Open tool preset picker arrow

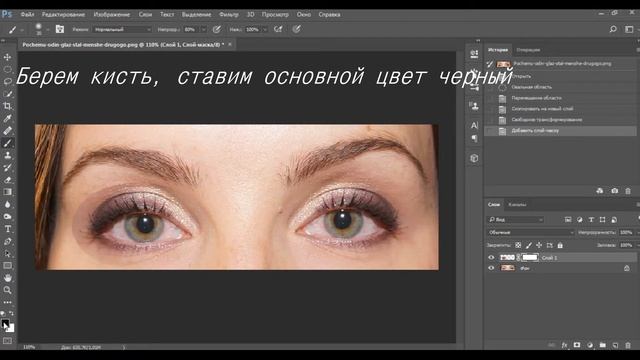click(x=22, y=30)
